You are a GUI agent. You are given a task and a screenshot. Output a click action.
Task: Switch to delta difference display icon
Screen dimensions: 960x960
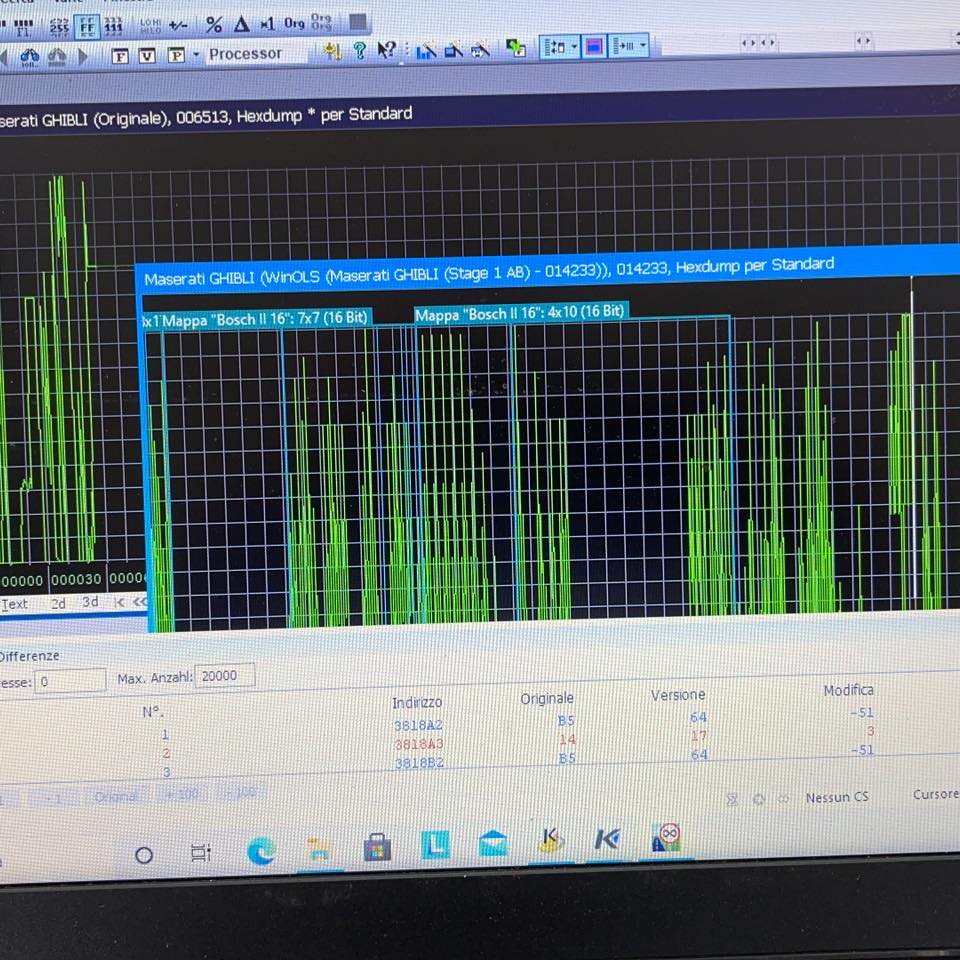pyautogui.click(x=241, y=24)
